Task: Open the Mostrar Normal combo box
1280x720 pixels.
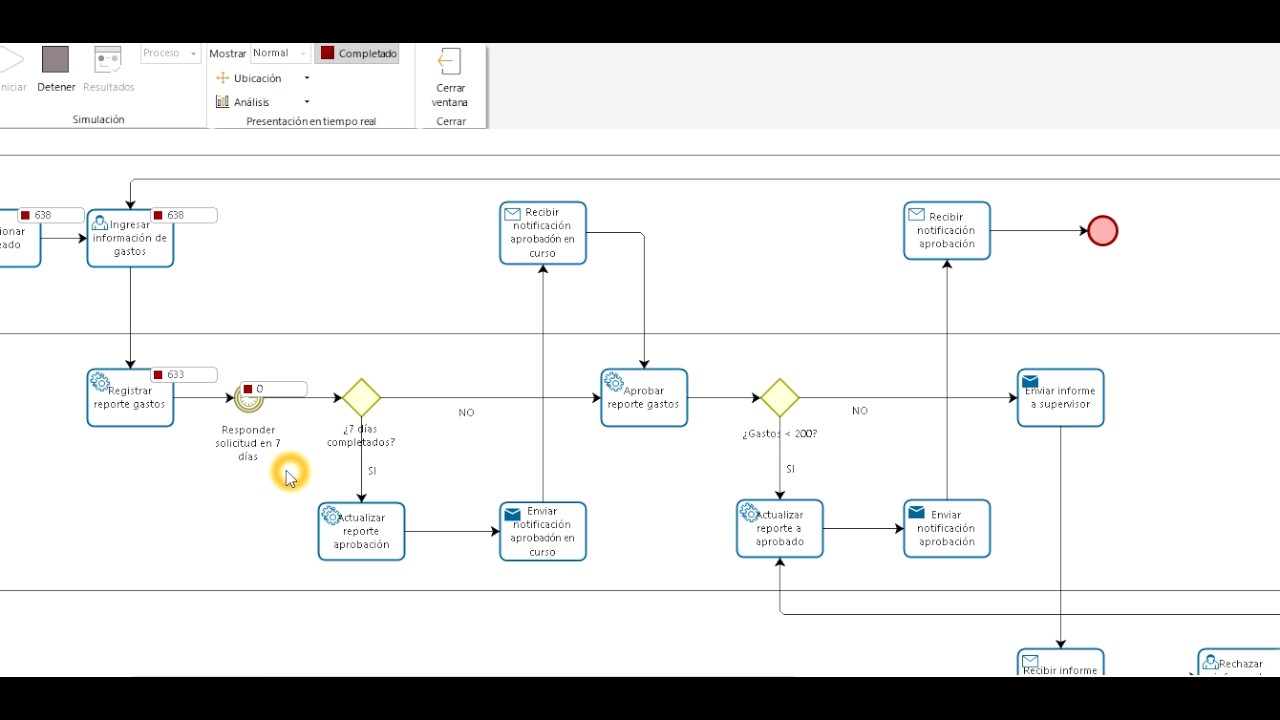Action: click(280, 53)
